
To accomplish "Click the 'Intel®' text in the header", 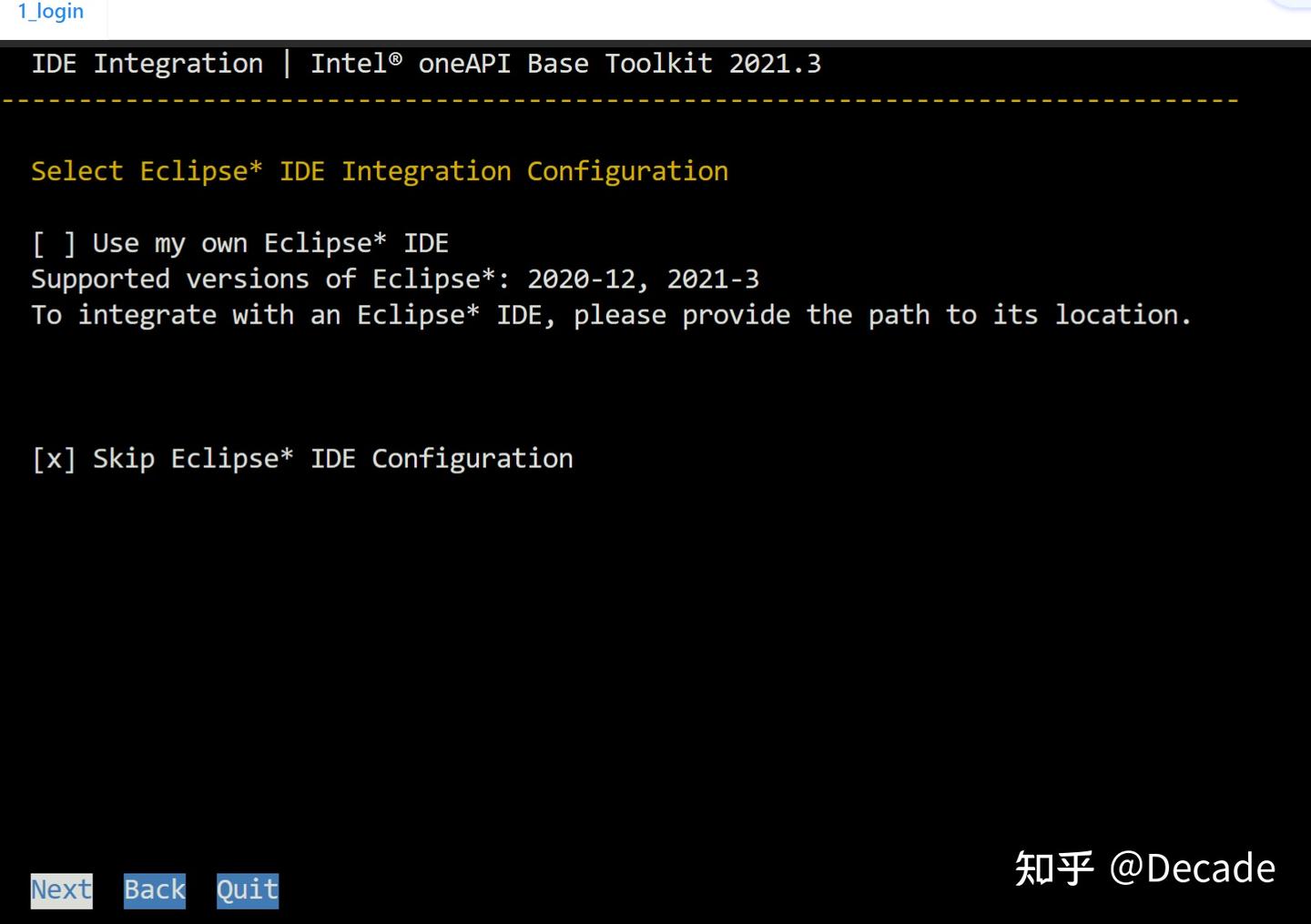I will [x=356, y=64].
